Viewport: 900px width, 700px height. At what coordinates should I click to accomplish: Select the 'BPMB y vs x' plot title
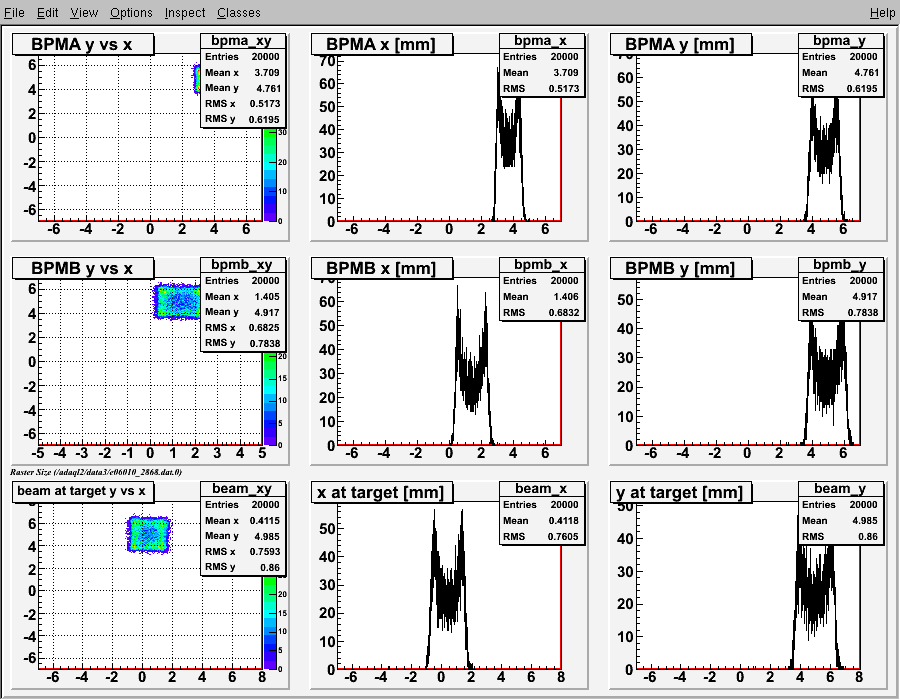(x=83, y=268)
